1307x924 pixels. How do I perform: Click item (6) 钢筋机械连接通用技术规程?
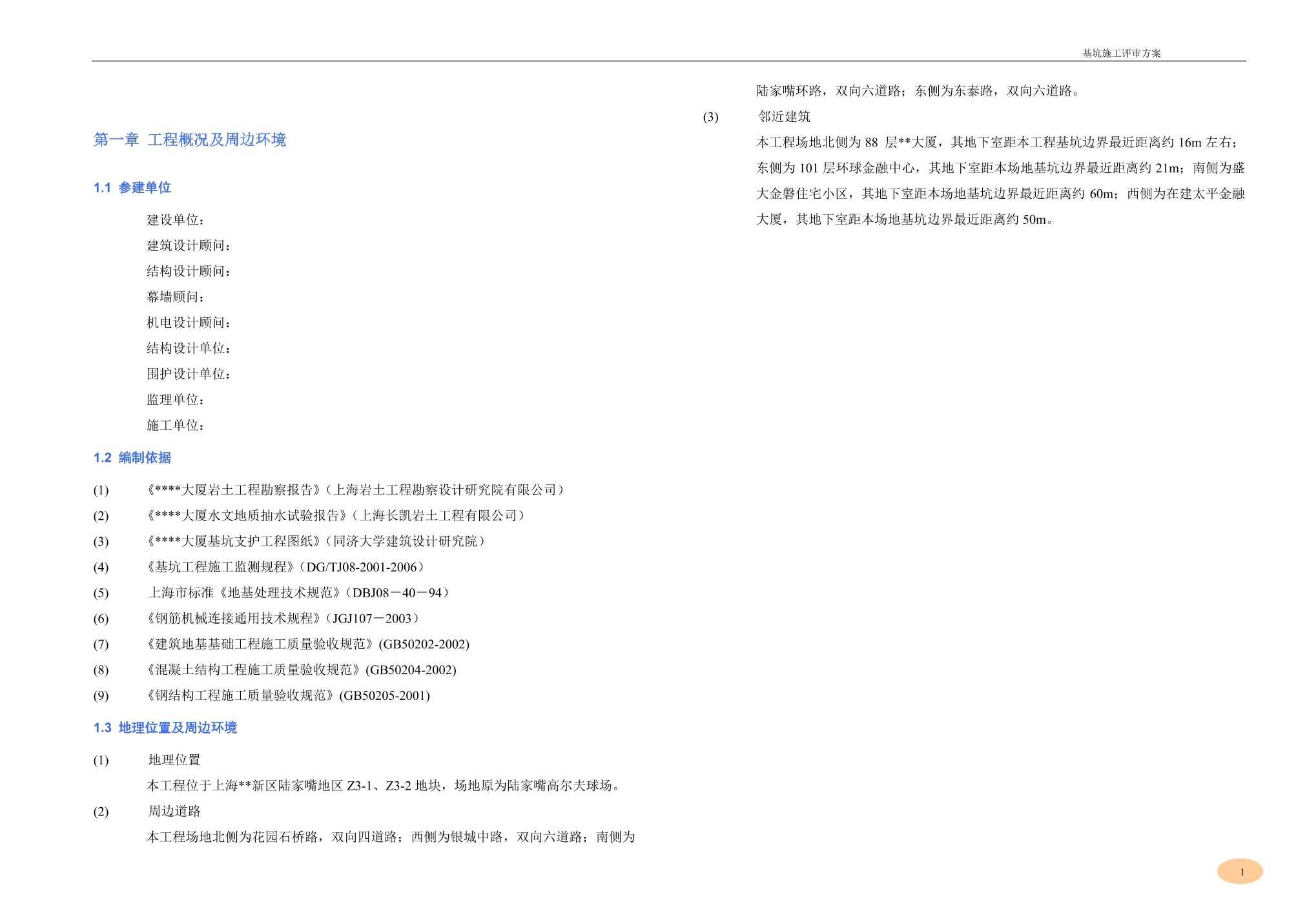click(258, 619)
